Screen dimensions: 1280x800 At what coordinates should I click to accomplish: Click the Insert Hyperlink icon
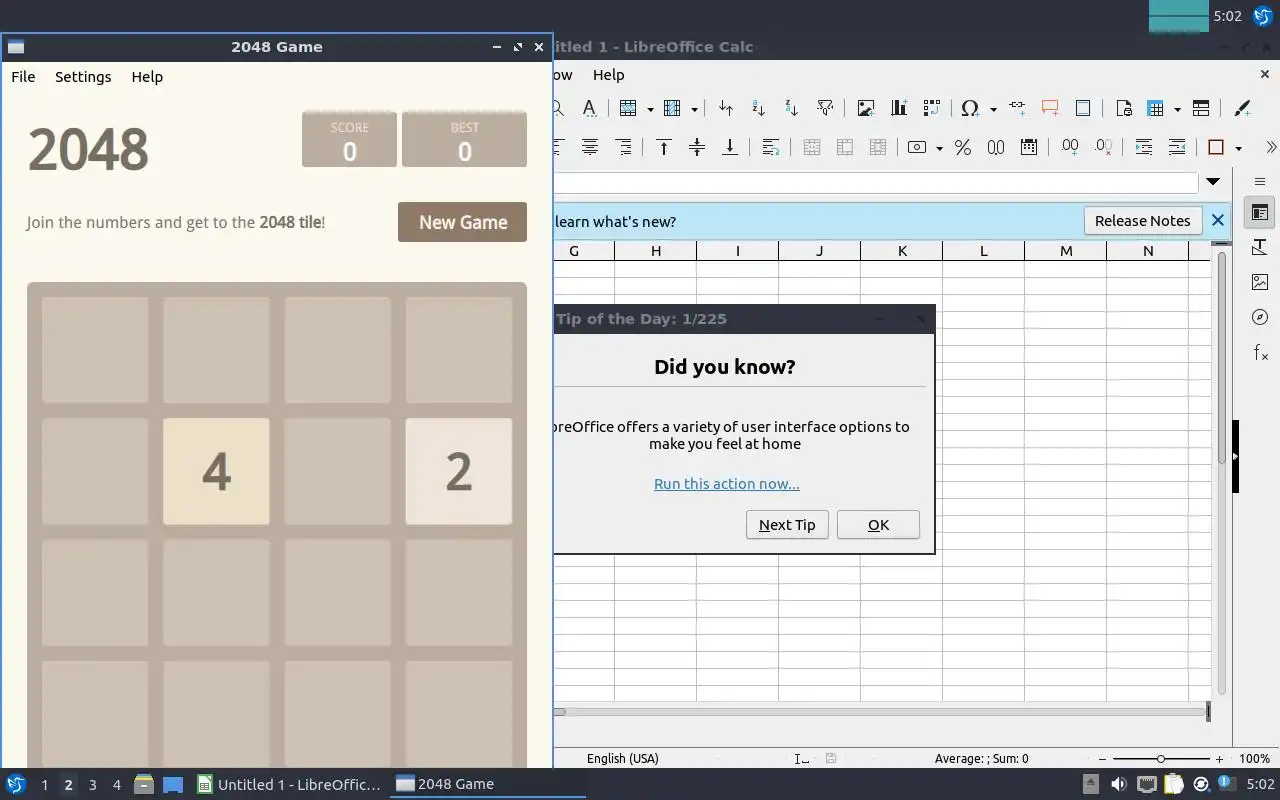tap(1017, 108)
